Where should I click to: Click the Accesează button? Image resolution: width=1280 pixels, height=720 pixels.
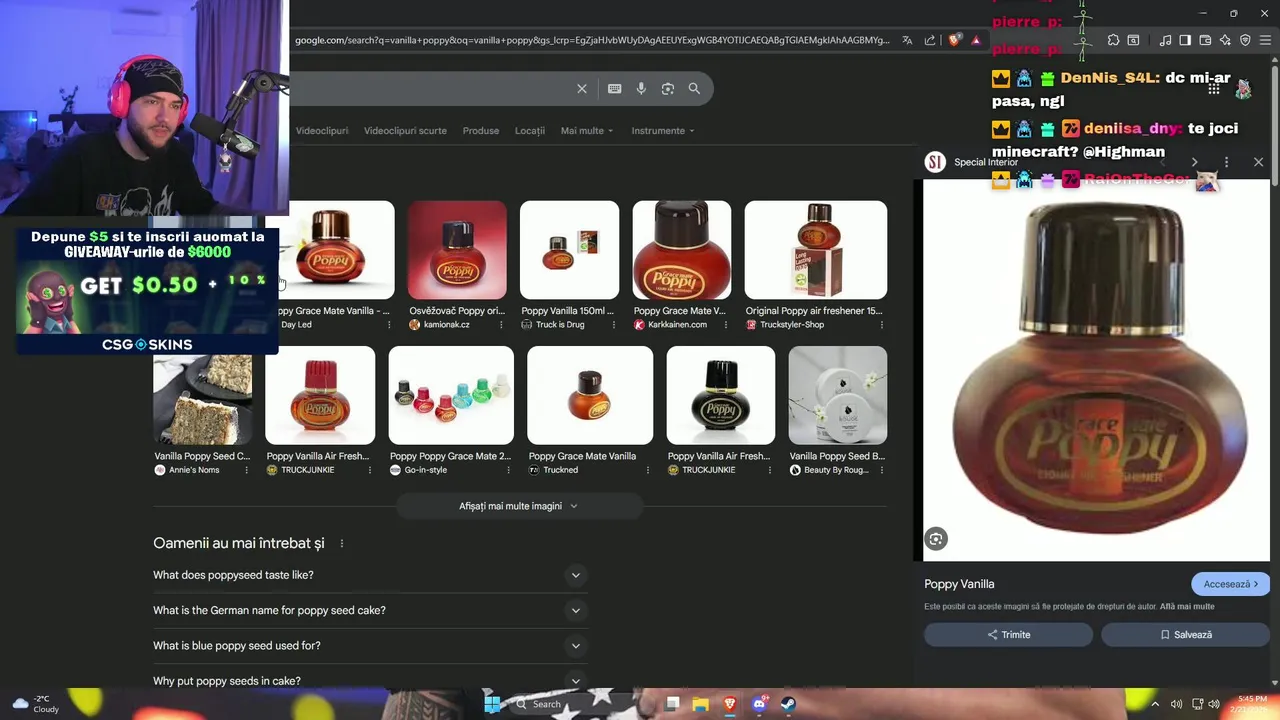pos(1230,584)
